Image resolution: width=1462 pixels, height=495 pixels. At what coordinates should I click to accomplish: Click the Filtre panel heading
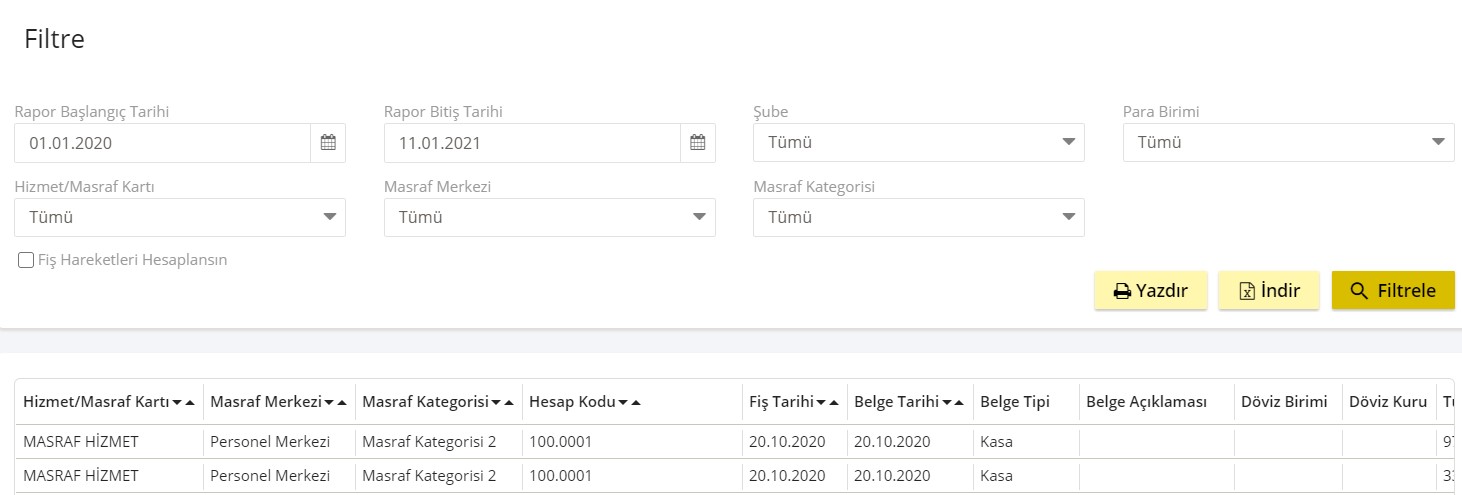click(x=55, y=39)
